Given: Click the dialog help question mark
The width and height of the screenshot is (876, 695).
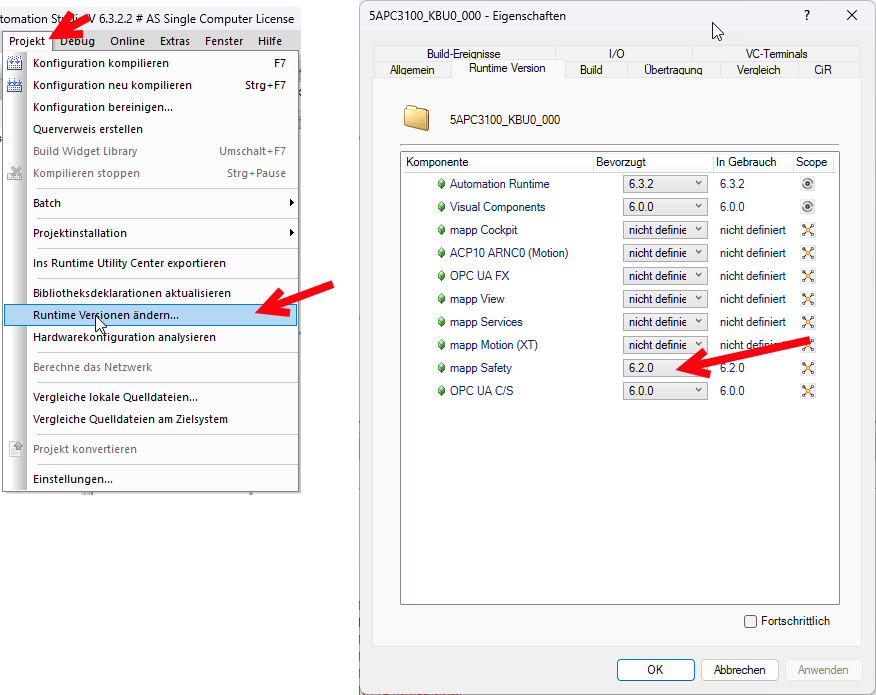Looking at the screenshot, I should click(x=807, y=16).
